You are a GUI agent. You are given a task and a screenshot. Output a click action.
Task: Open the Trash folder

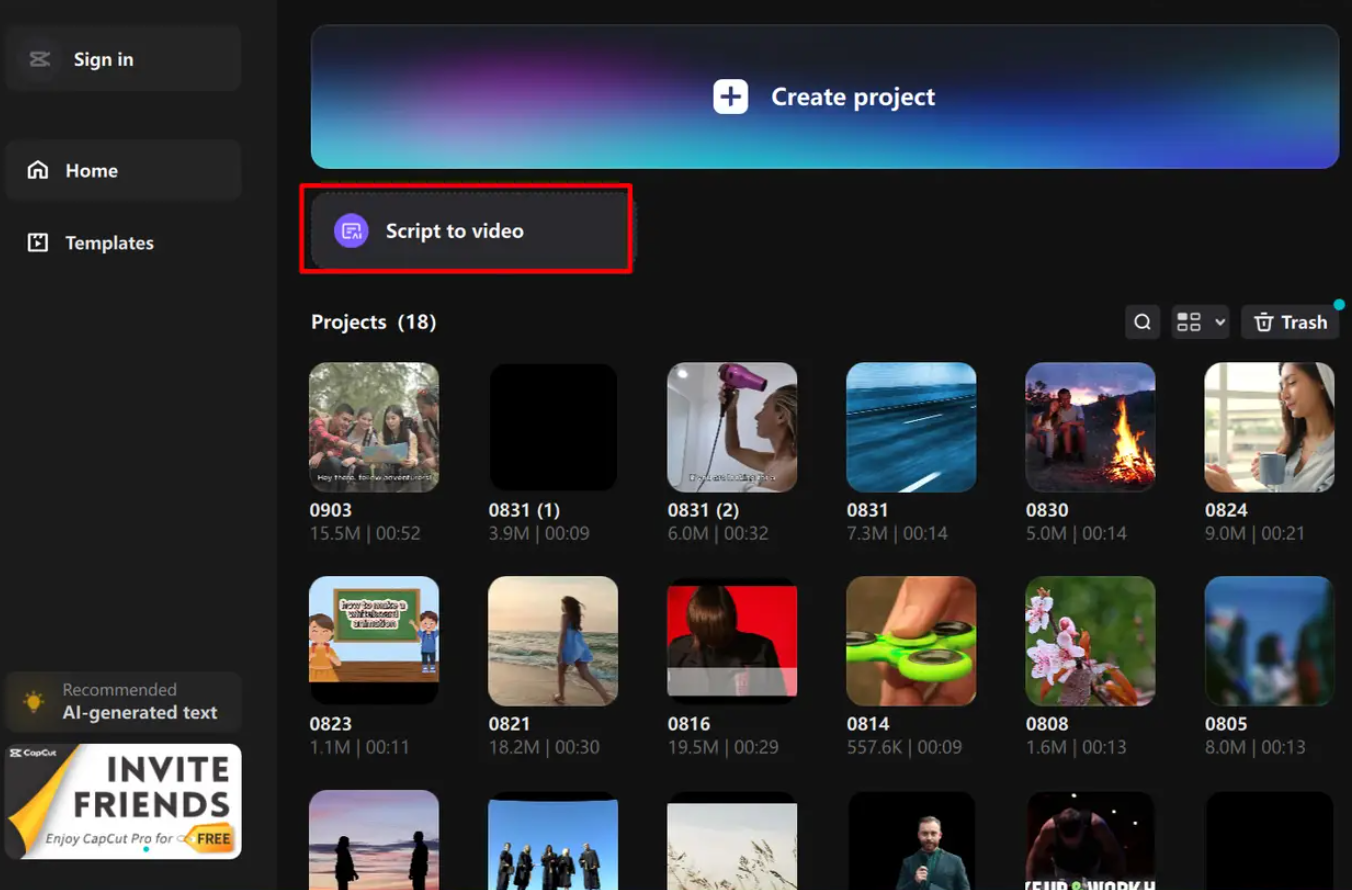(x=1290, y=322)
